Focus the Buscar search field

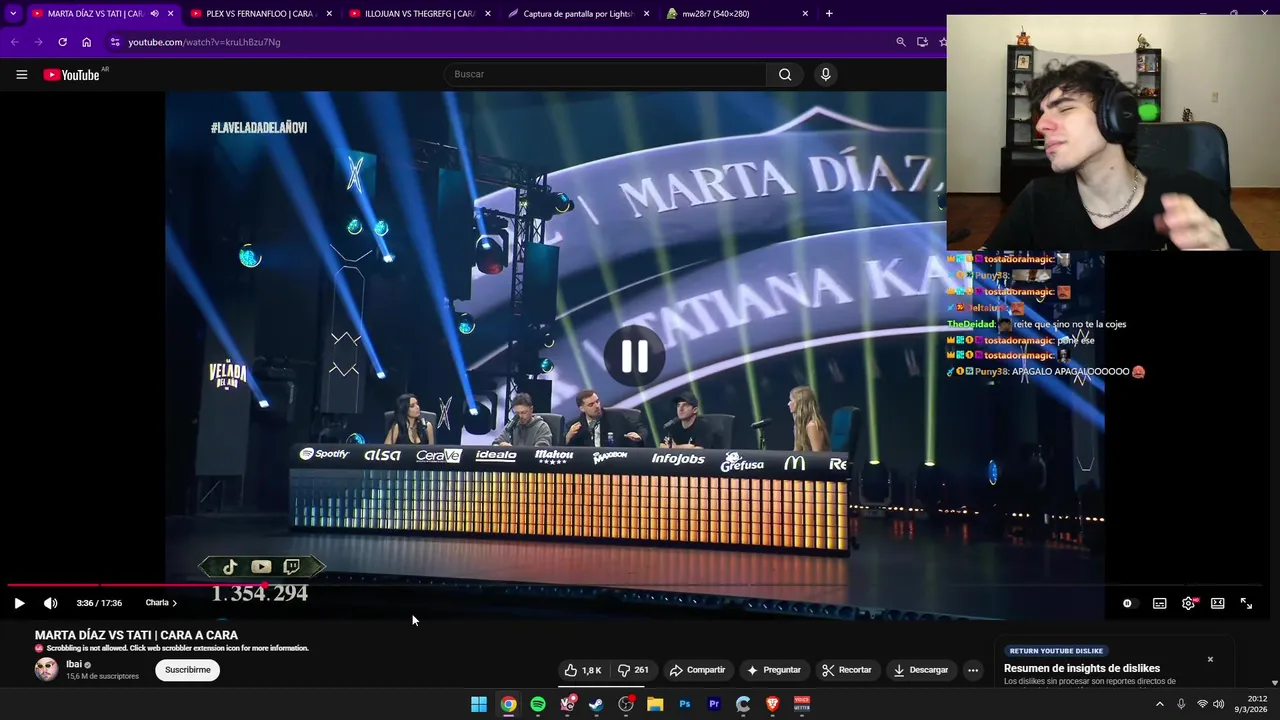pyautogui.click(x=605, y=74)
